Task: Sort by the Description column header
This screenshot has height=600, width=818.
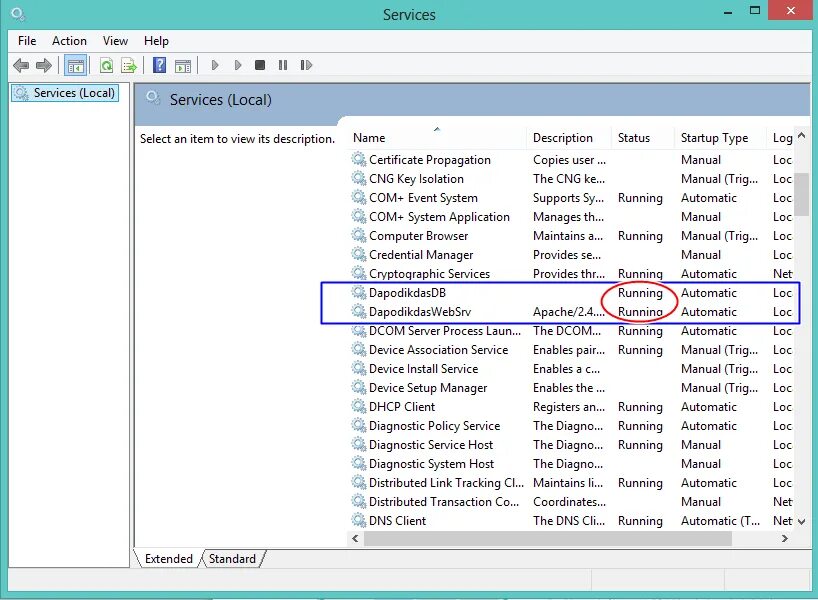Action: (569, 138)
